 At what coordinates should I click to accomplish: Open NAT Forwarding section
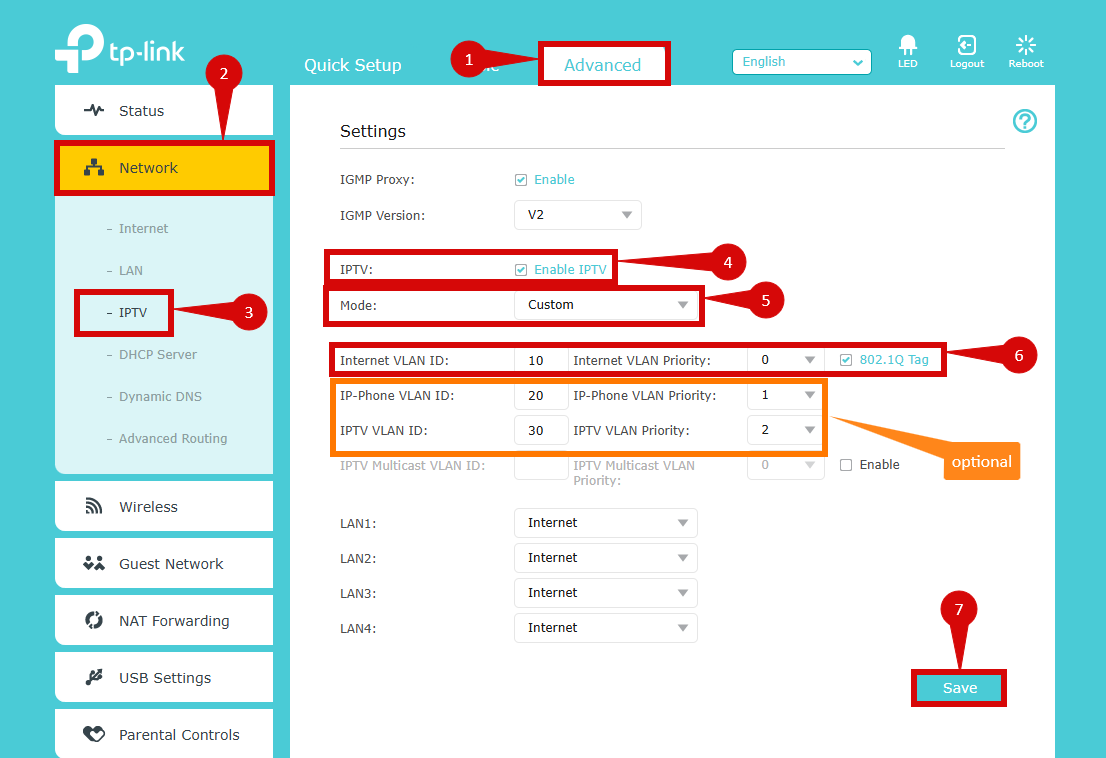173,621
